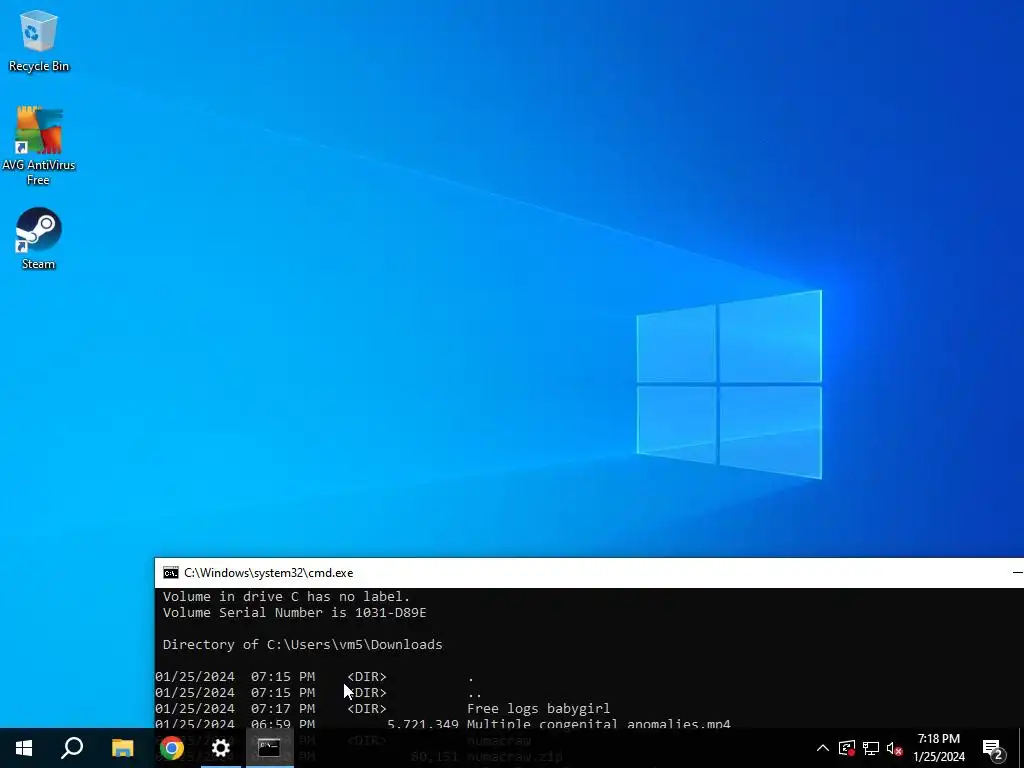
Task: Open Settings gear on the taskbar
Action: (221, 748)
